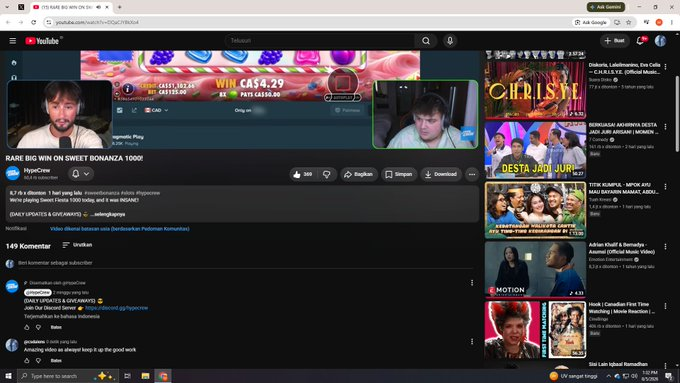View site information icon in address bar
Image resolution: width=680 pixels, height=383 pixels.
point(49,22)
